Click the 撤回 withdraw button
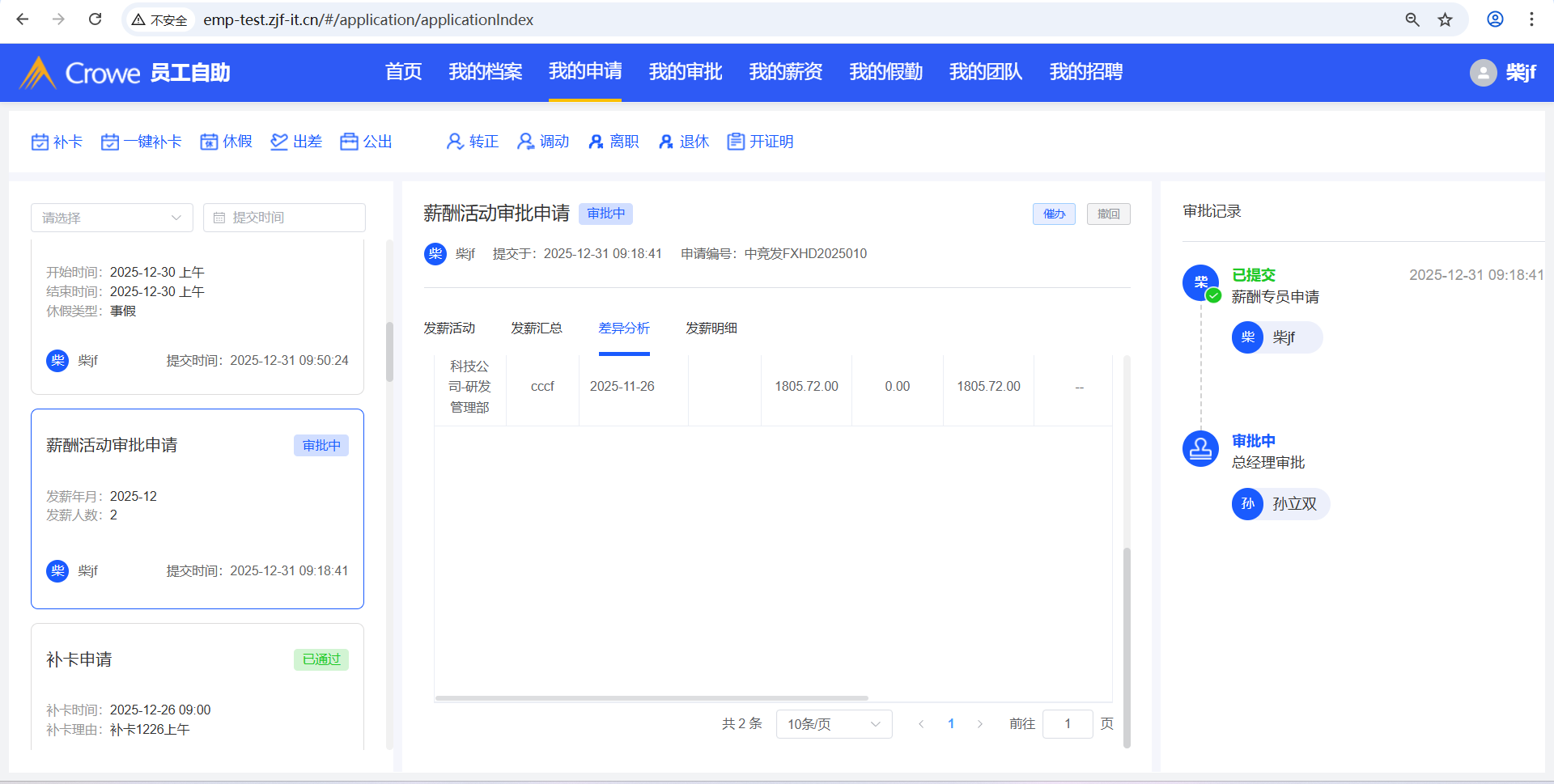1554x784 pixels. click(1108, 214)
